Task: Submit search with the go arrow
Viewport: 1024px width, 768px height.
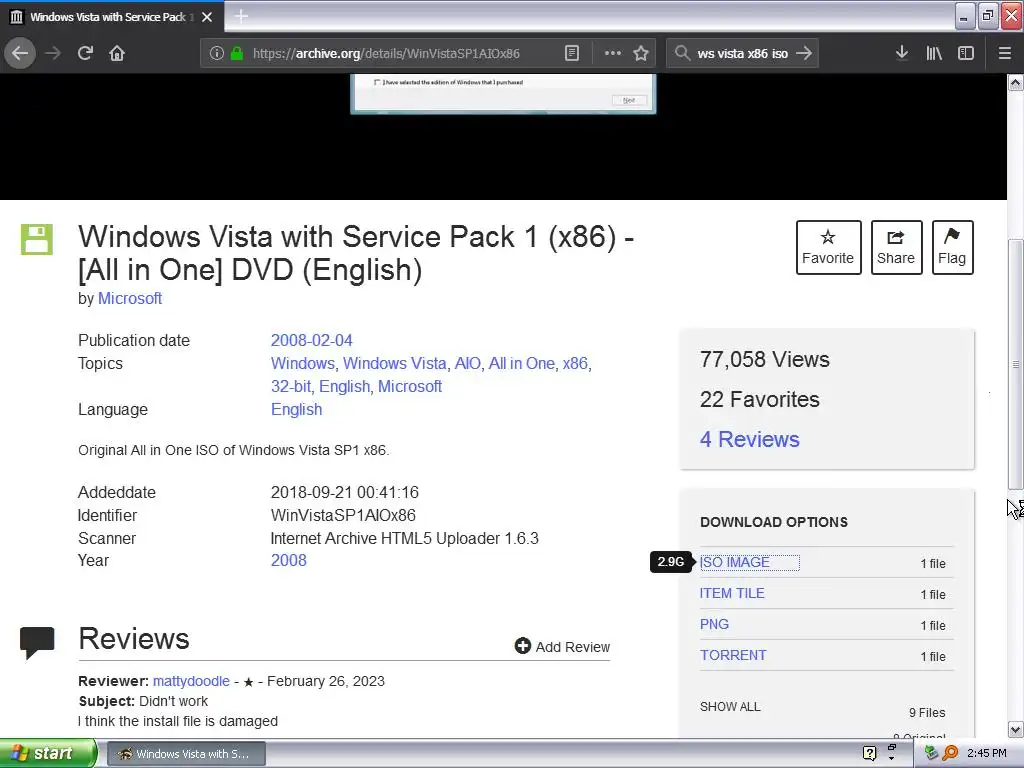Action: click(x=804, y=54)
